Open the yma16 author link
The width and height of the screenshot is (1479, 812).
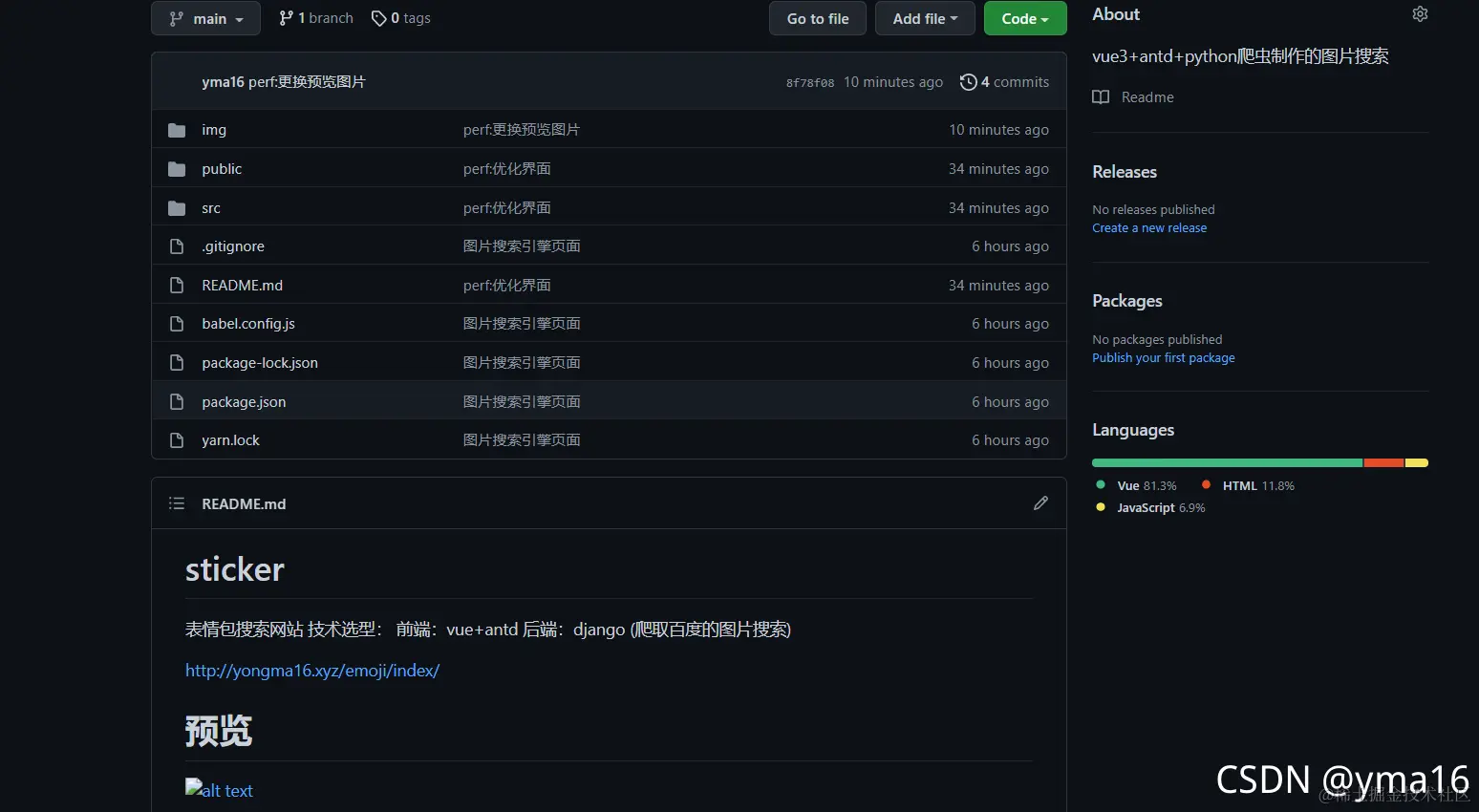(223, 82)
